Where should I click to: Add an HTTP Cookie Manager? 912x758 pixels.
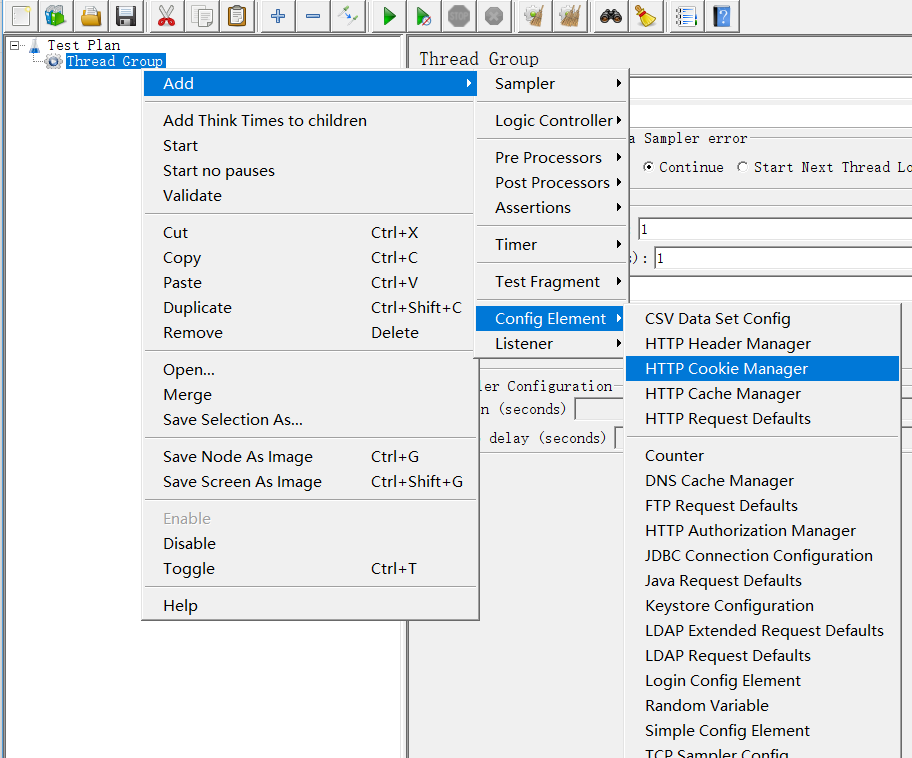(x=763, y=369)
